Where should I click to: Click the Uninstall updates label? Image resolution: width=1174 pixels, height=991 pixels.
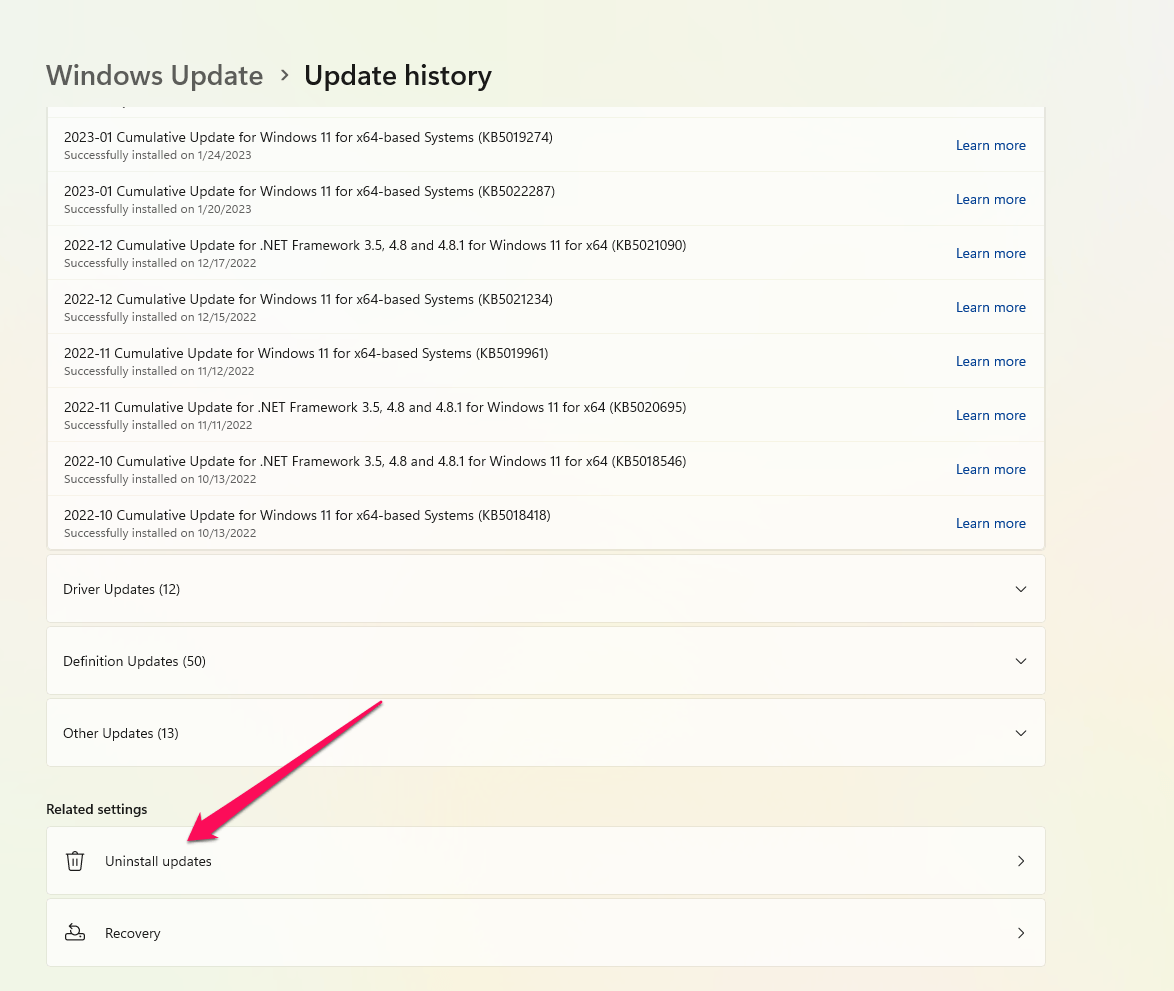tap(158, 862)
